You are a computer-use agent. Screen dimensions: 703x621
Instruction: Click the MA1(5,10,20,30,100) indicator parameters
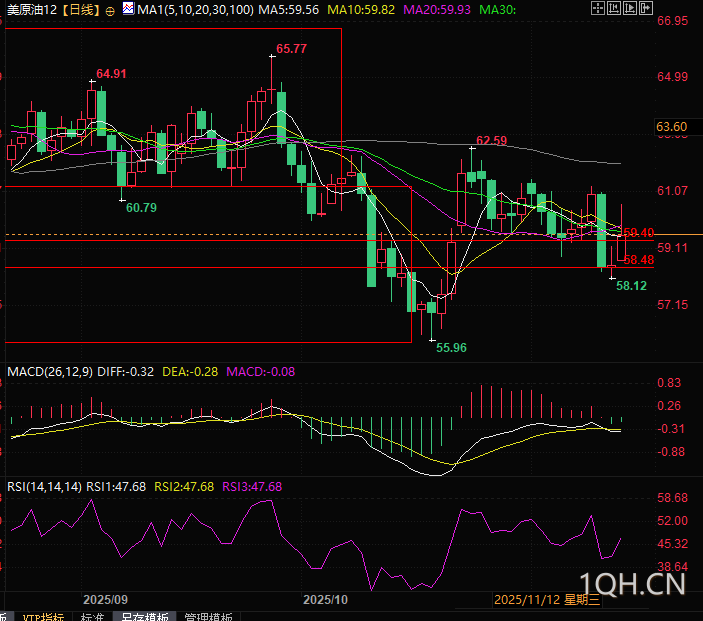click(195, 9)
